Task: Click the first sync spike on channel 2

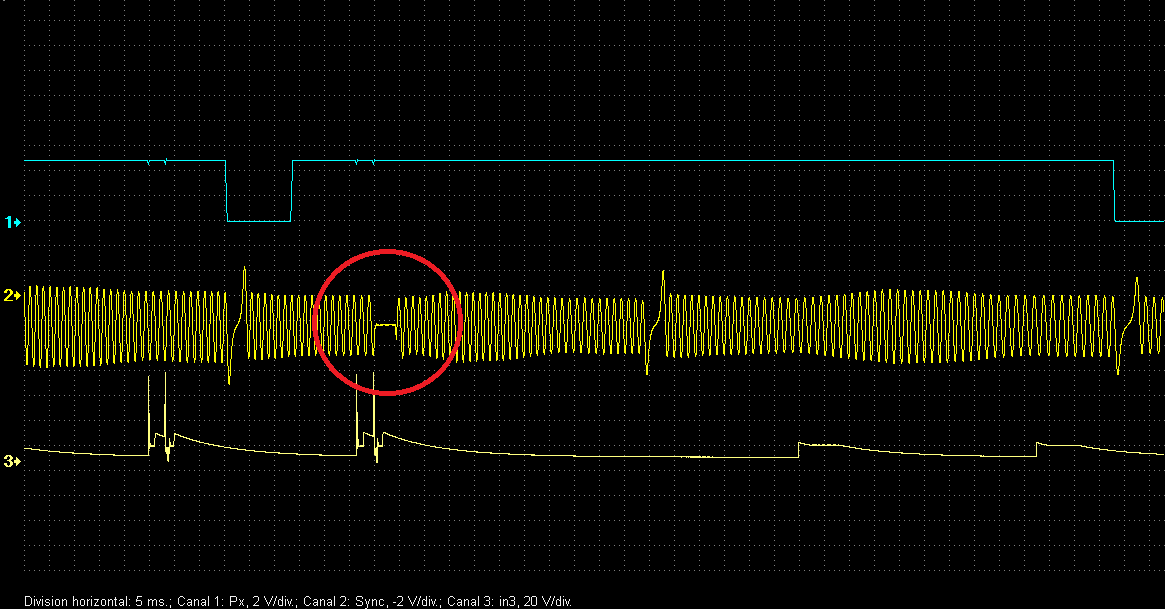Action: (x=244, y=275)
